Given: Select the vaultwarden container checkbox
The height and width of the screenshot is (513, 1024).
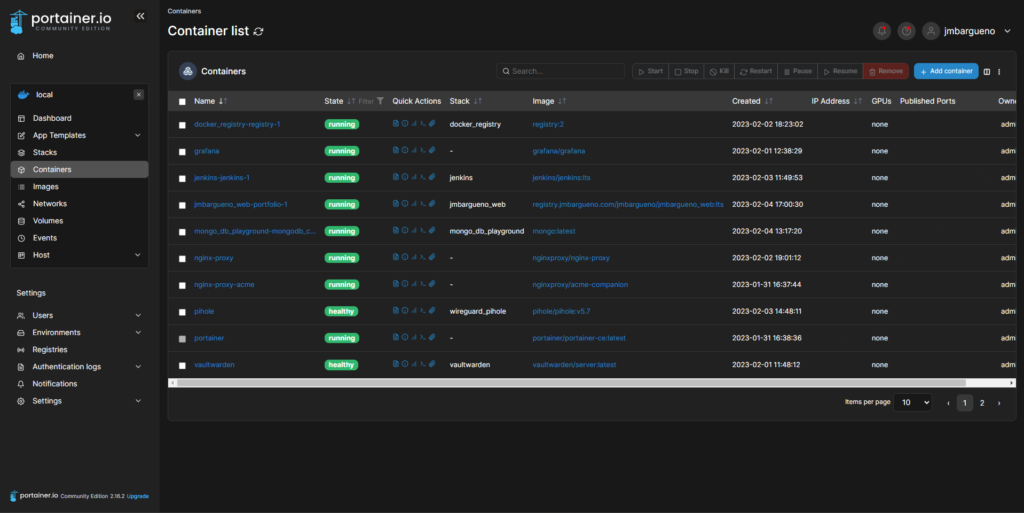Looking at the screenshot, I should tap(182, 365).
